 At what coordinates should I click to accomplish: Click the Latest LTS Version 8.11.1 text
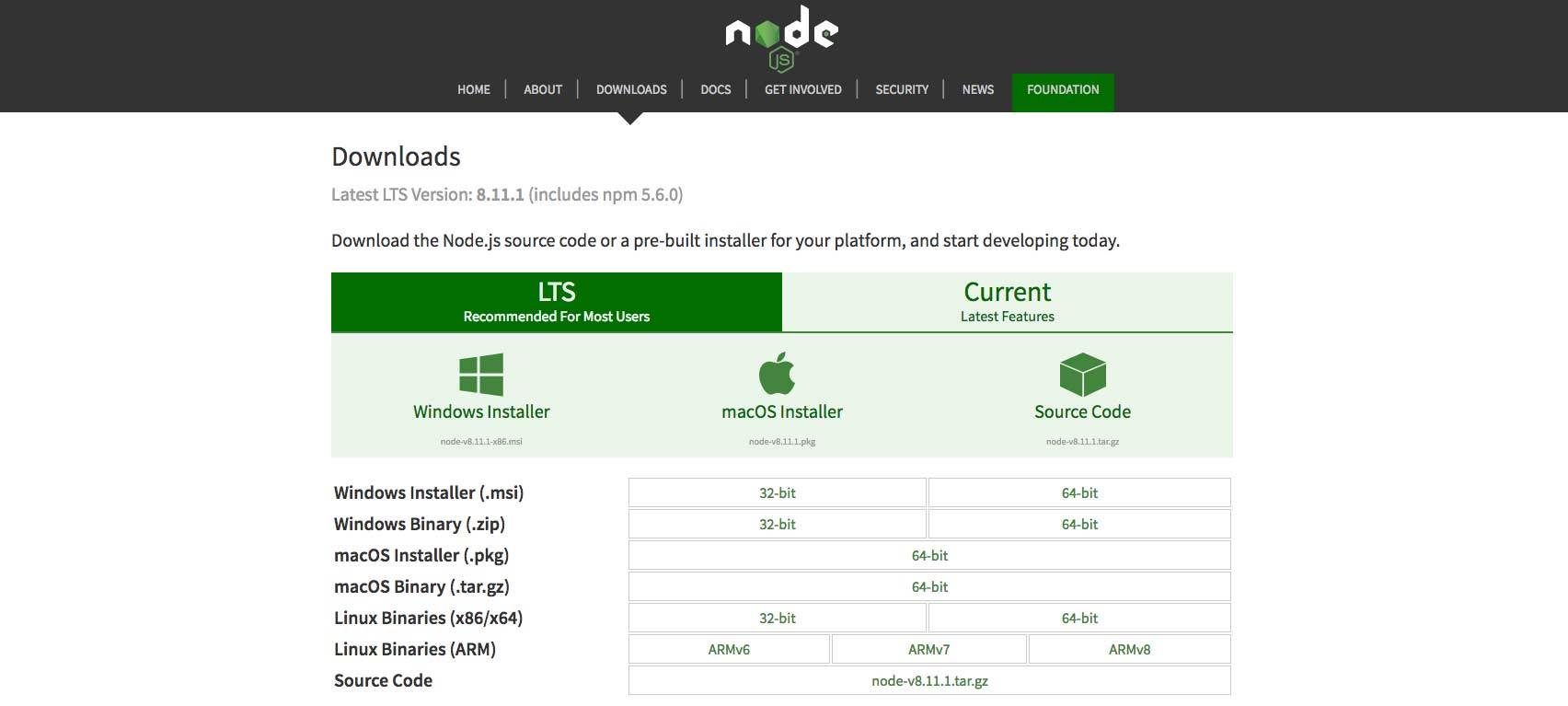pos(507,194)
